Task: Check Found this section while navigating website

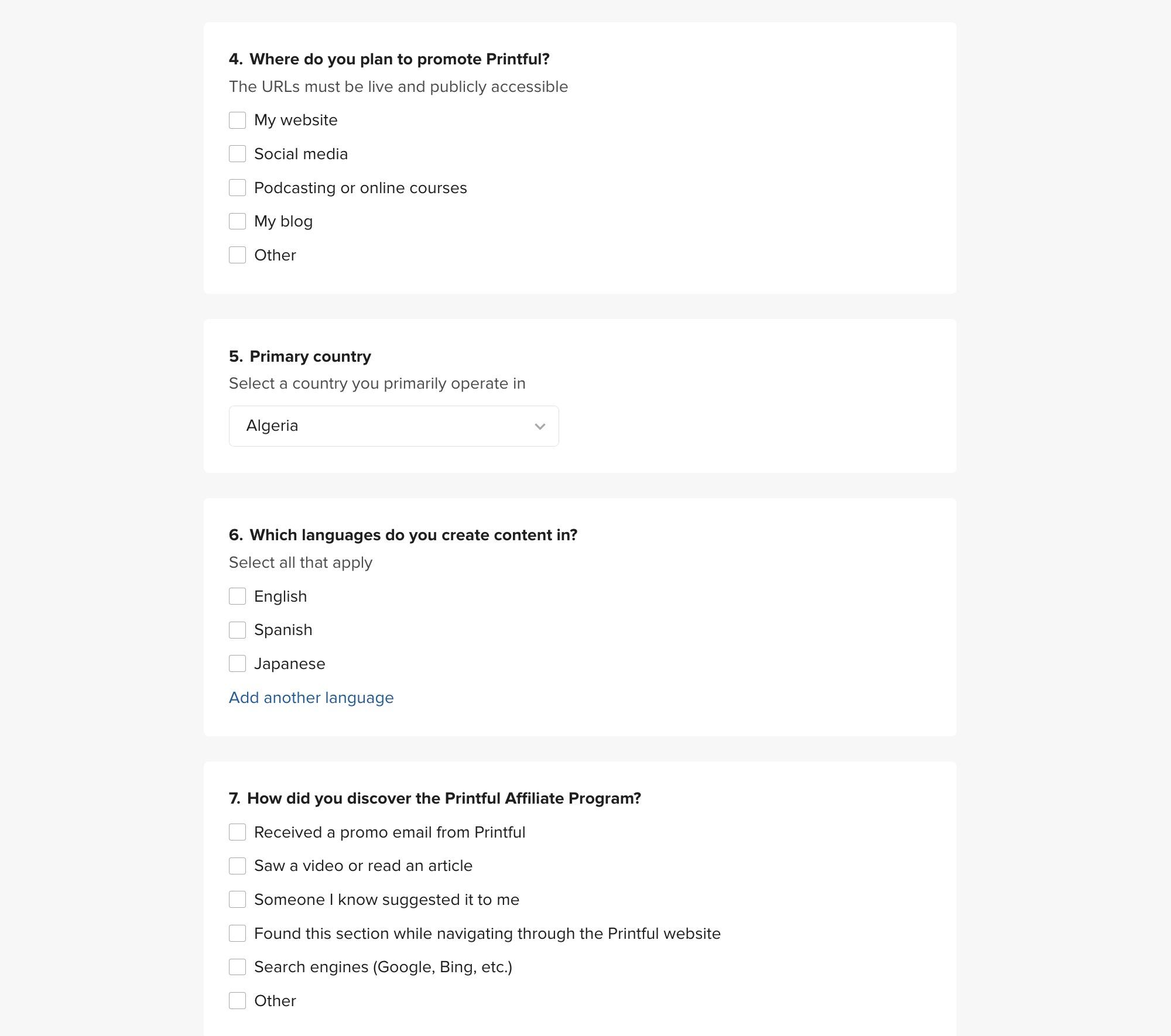Action: 237,934
